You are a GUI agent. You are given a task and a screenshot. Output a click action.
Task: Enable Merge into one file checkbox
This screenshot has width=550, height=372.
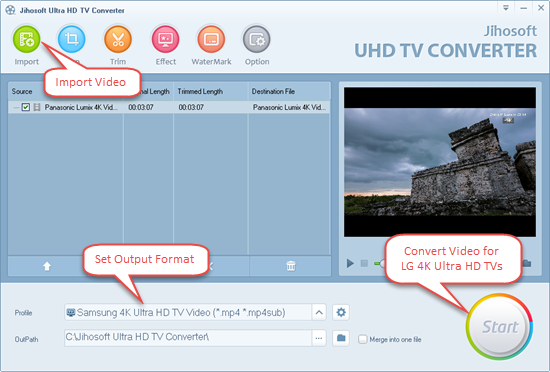click(x=363, y=339)
